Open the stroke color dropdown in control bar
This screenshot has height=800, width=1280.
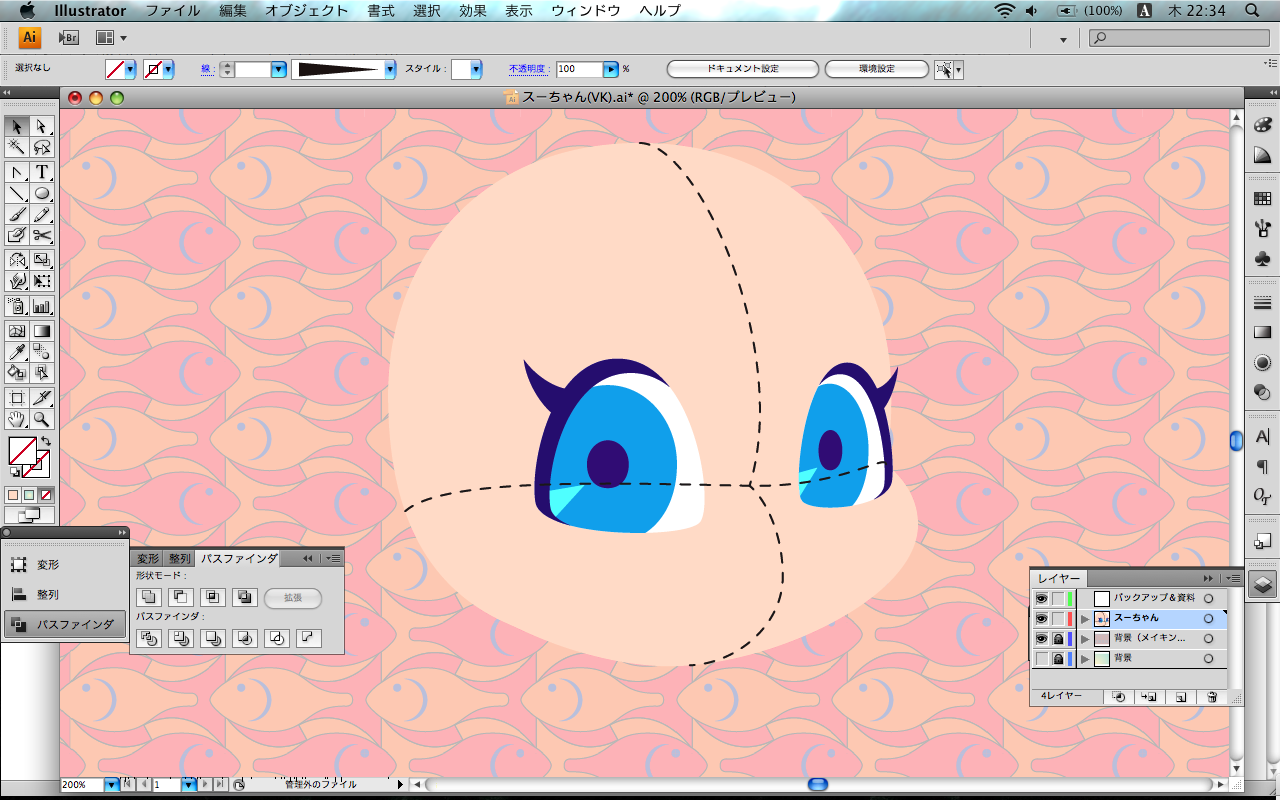[x=168, y=69]
